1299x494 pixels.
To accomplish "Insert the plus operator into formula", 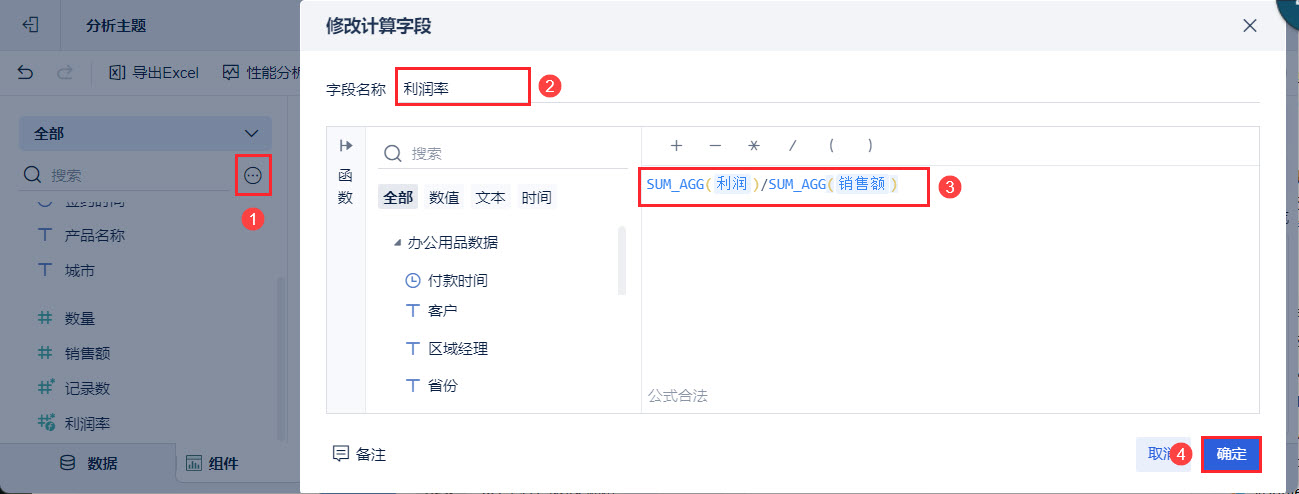I will (676, 146).
